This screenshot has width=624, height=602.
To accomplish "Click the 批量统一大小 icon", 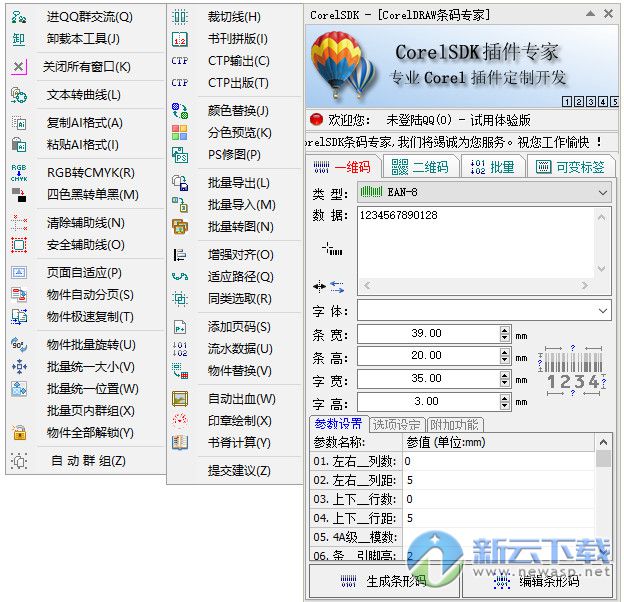I will coord(19,367).
